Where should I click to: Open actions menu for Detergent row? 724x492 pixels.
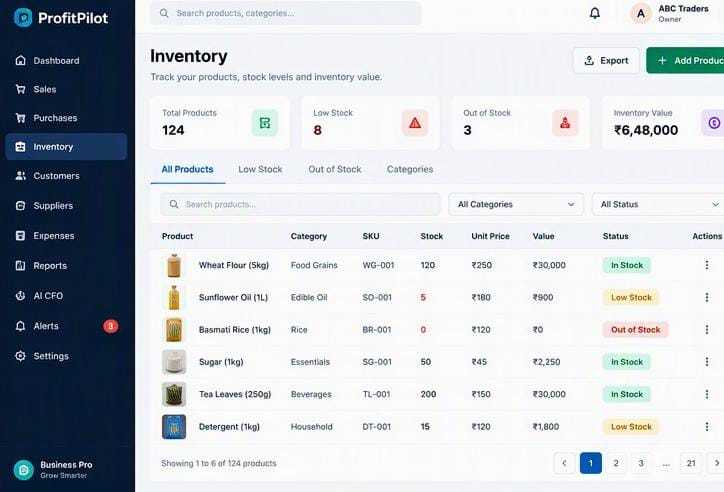coord(706,426)
